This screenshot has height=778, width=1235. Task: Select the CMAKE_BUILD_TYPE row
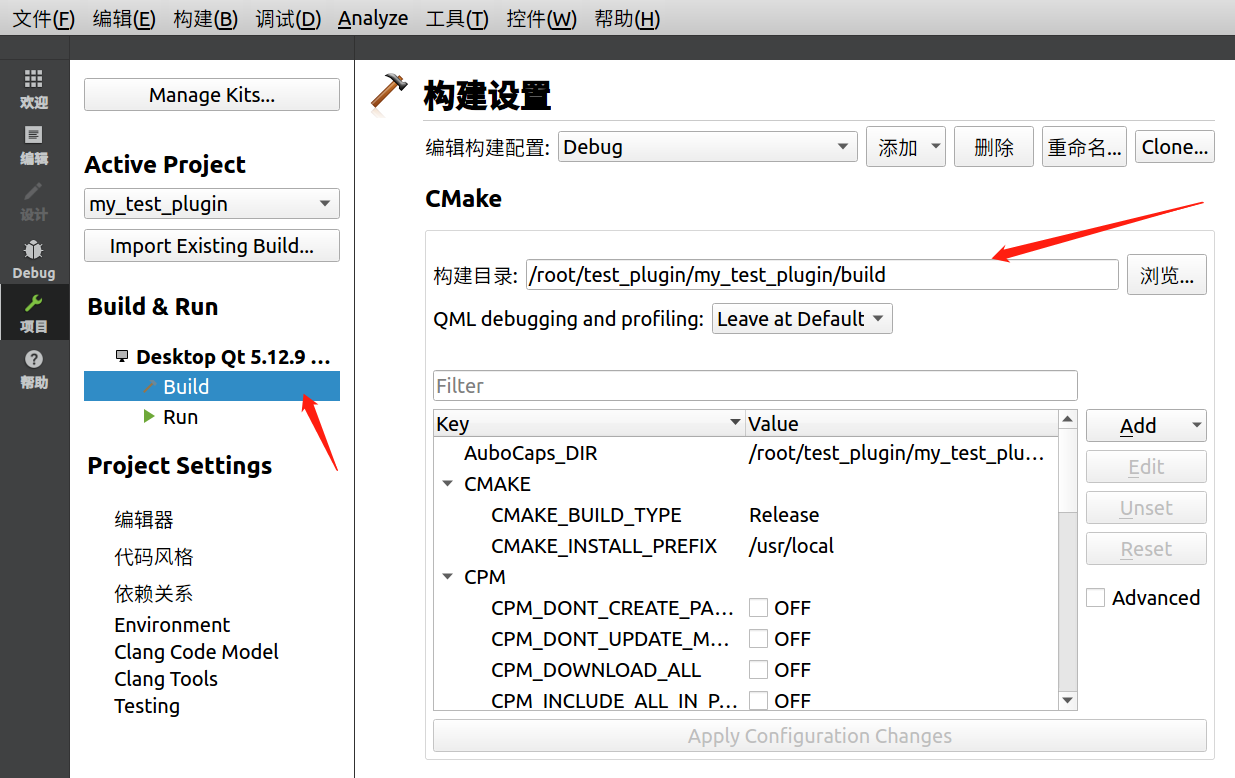click(746, 515)
